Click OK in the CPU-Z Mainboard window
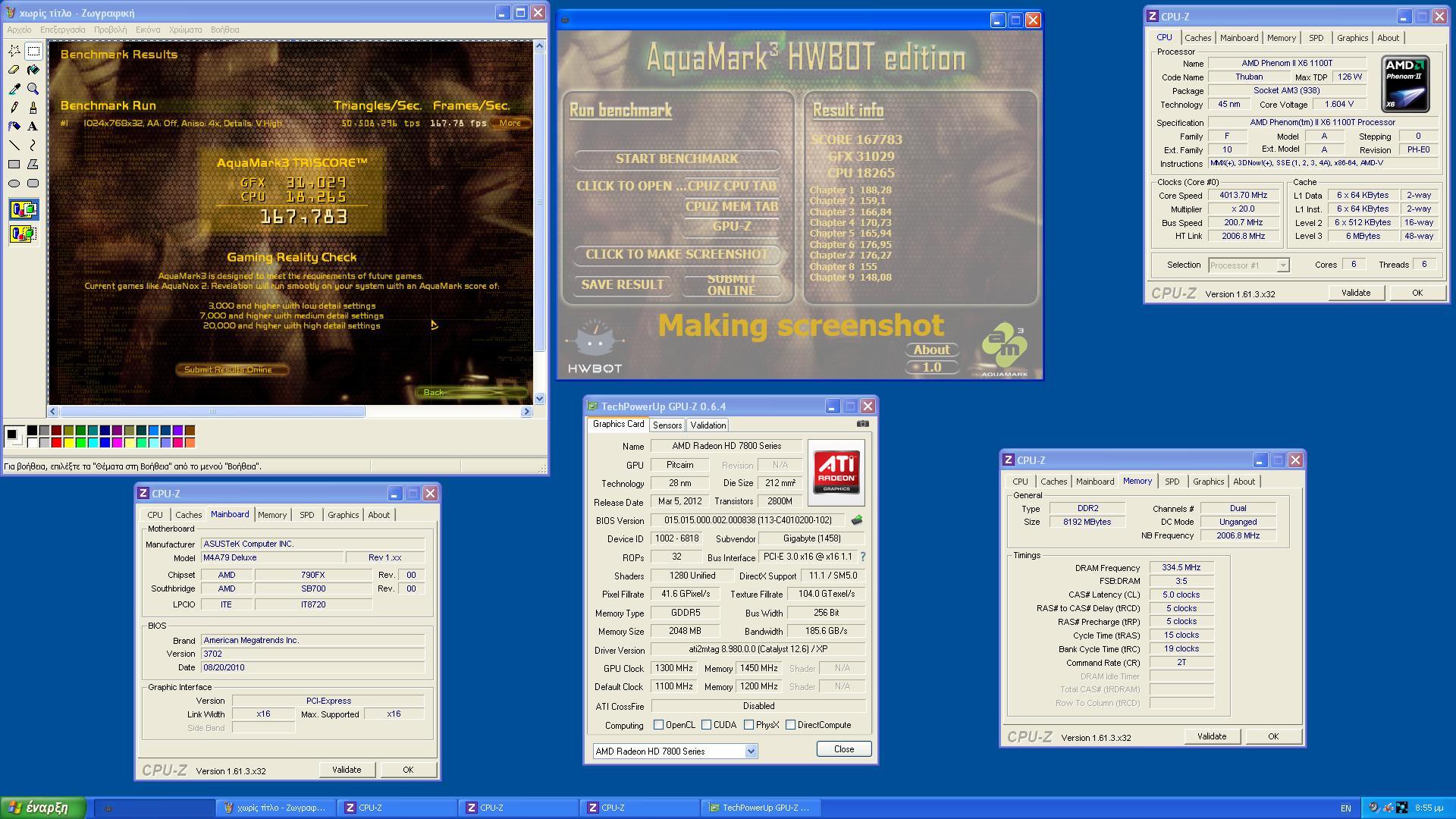This screenshot has width=1456, height=819. pyautogui.click(x=408, y=770)
